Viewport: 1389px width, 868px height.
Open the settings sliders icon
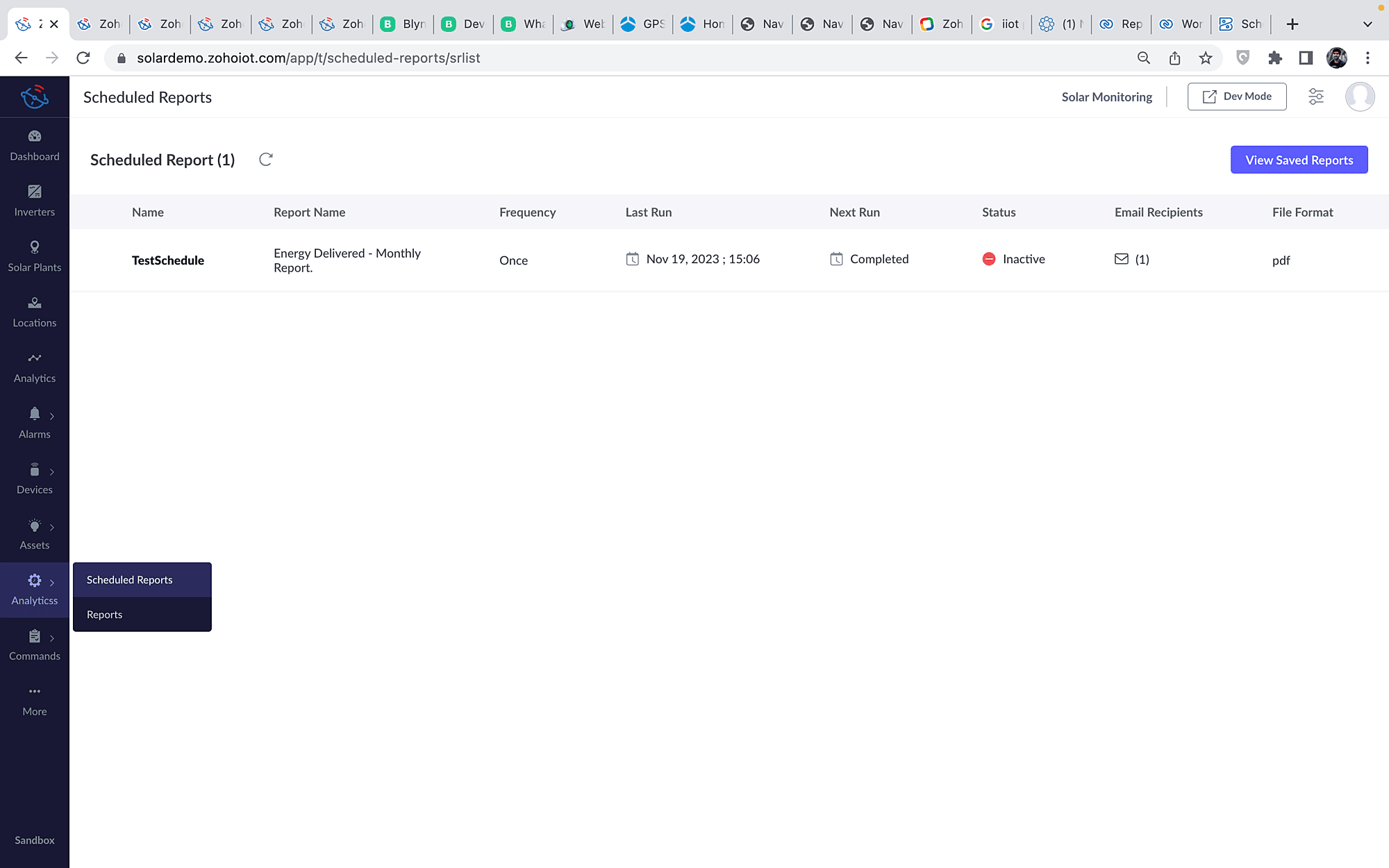click(1315, 97)
